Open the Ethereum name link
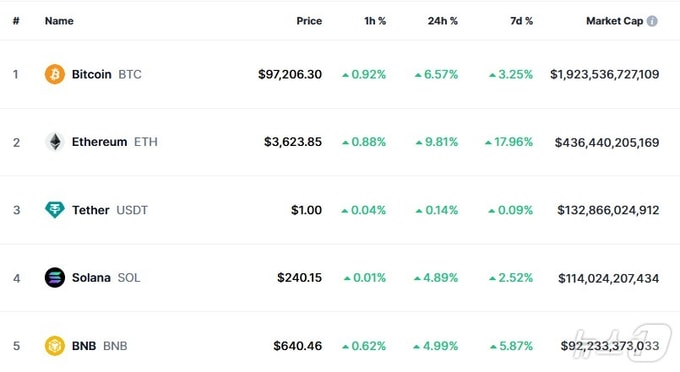This screenshot has height=372, width=680. pyautogui.click(x=99, y=142)
